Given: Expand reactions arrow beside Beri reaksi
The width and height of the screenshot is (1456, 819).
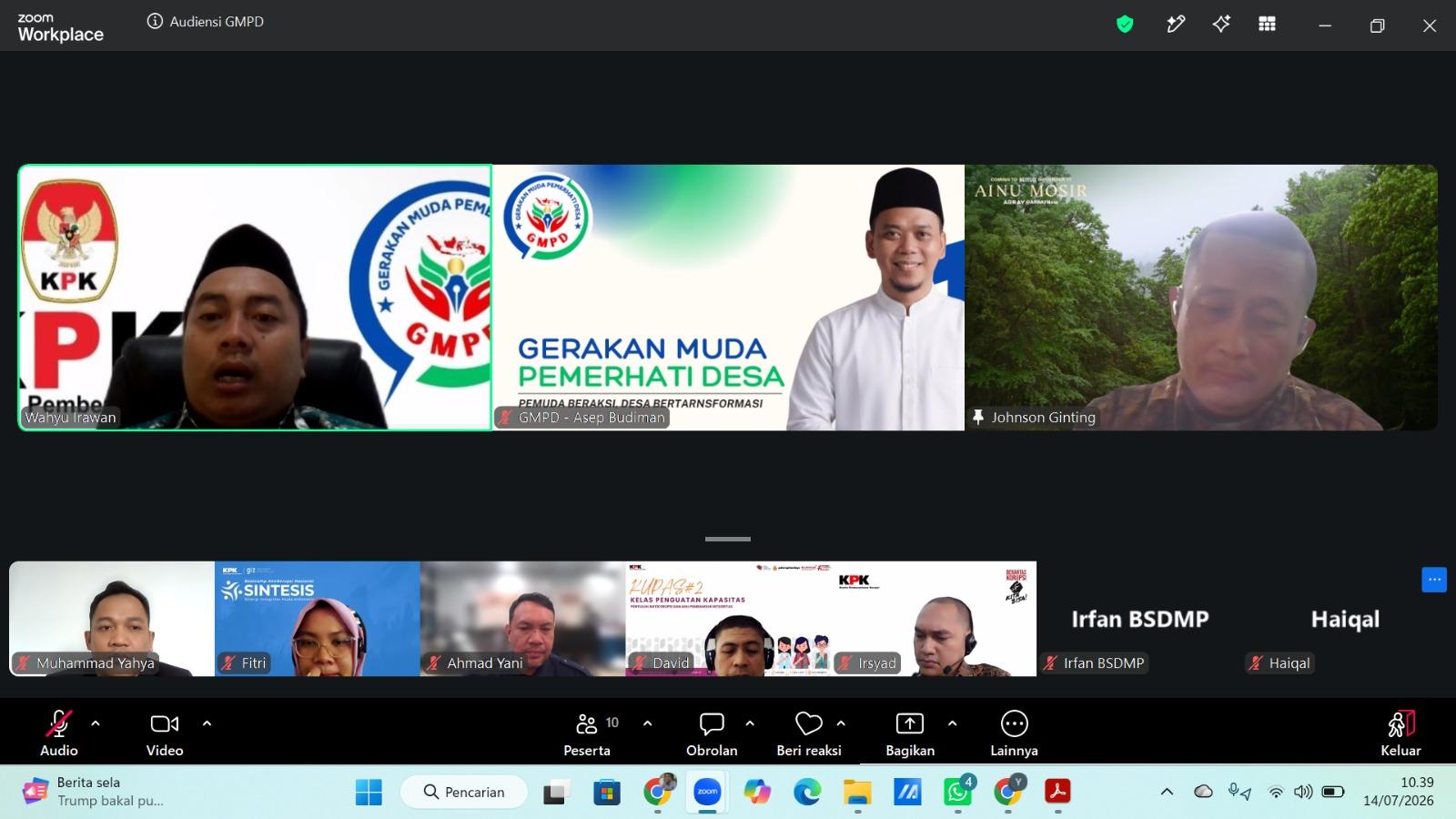Looking at the screenshot, I should pyautogui.click(x=841, y=723).
